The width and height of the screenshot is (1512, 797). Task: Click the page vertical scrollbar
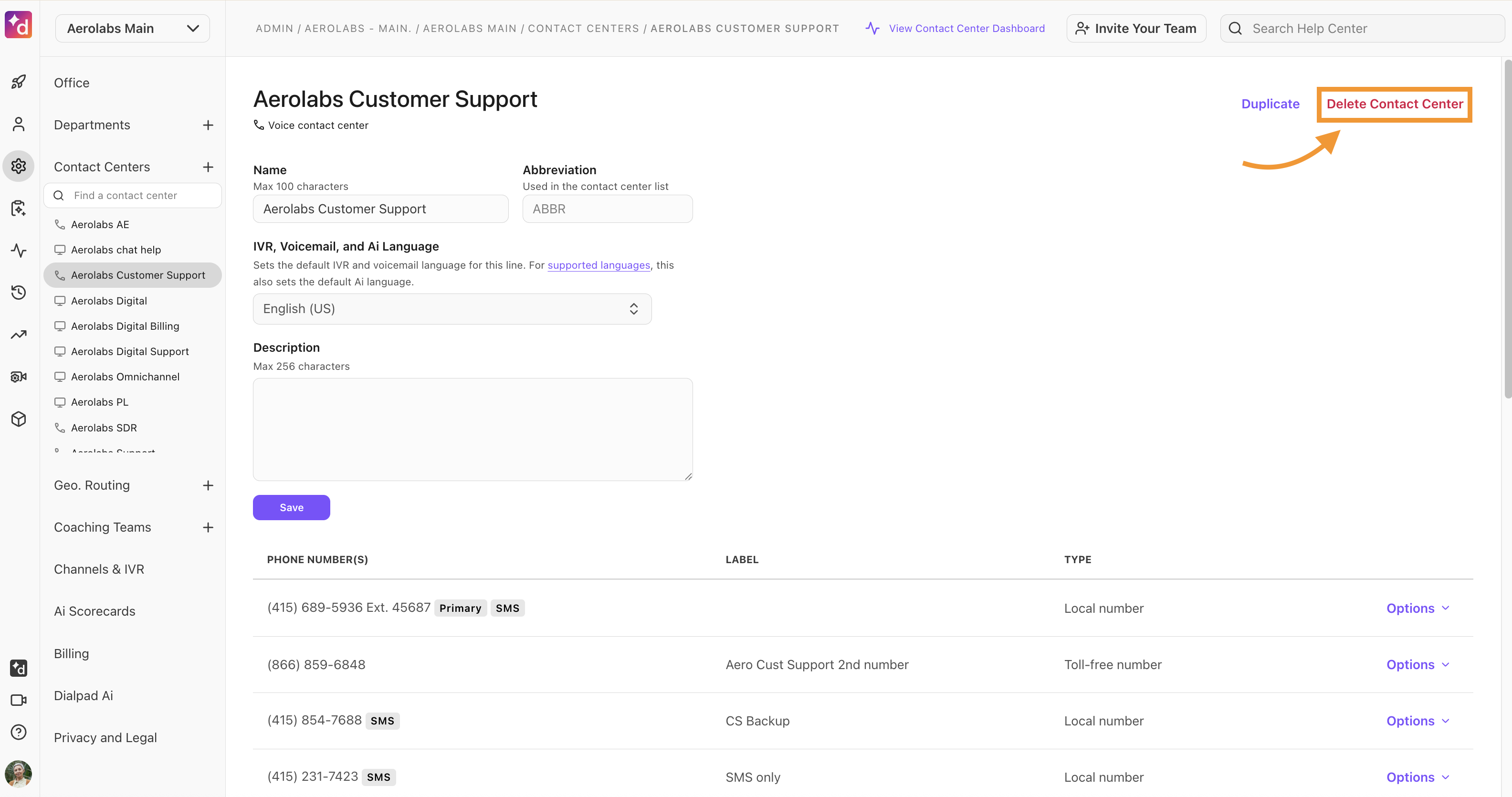pos(1507,229)
